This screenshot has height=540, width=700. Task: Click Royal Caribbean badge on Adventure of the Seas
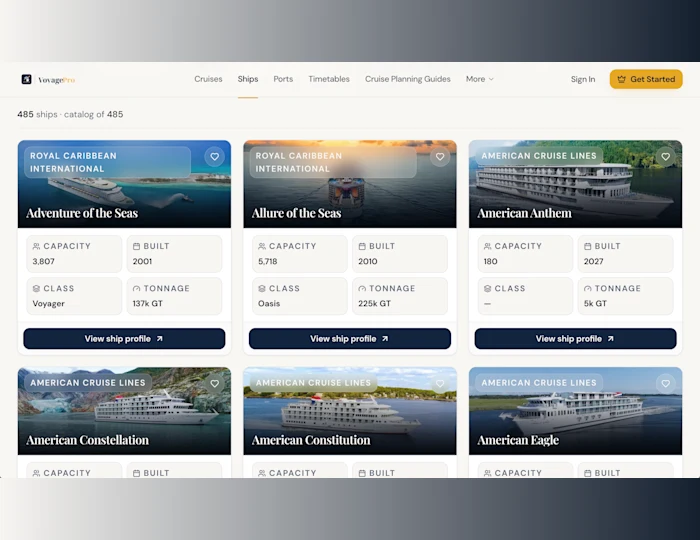point(108,162)
